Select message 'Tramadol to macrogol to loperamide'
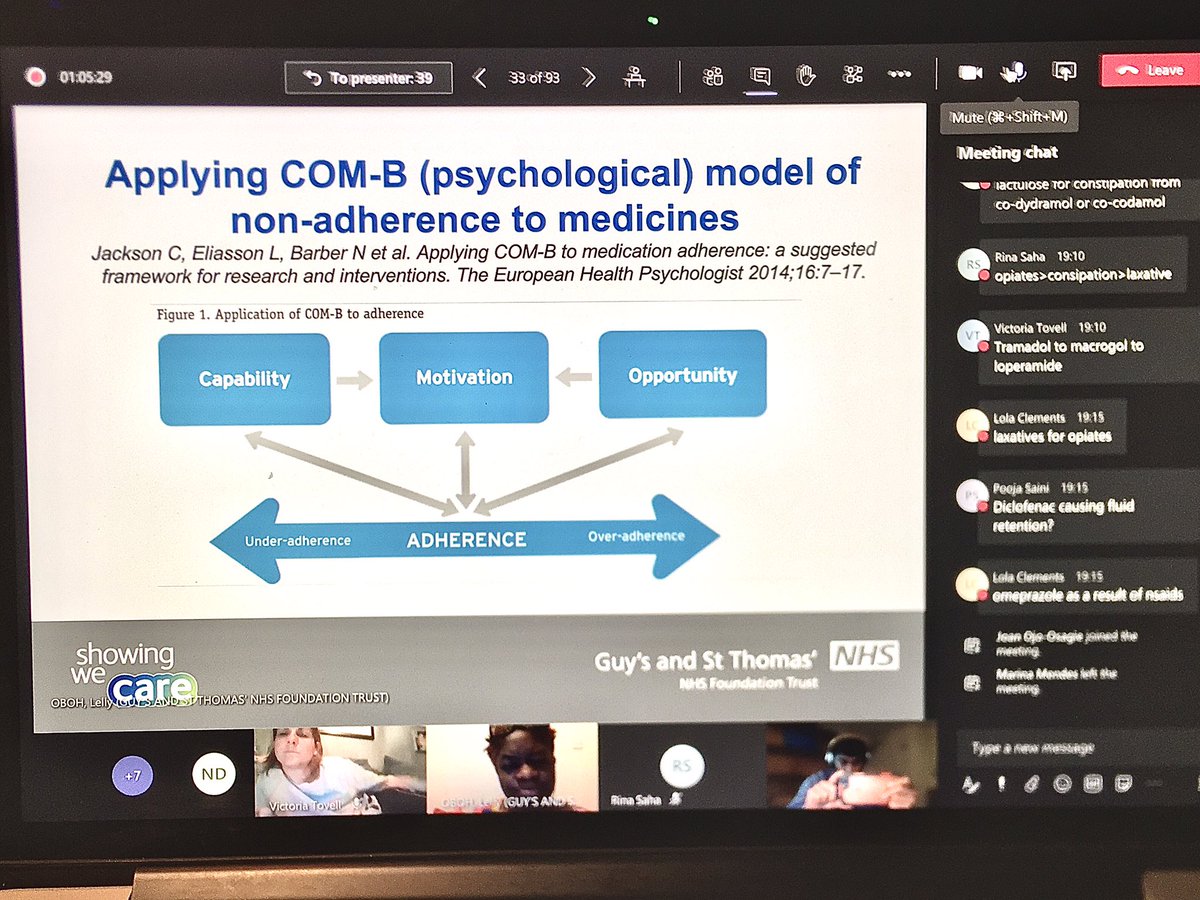Image resolution: width=1200 pixels, height=900 pixels. pos(1068,356)
